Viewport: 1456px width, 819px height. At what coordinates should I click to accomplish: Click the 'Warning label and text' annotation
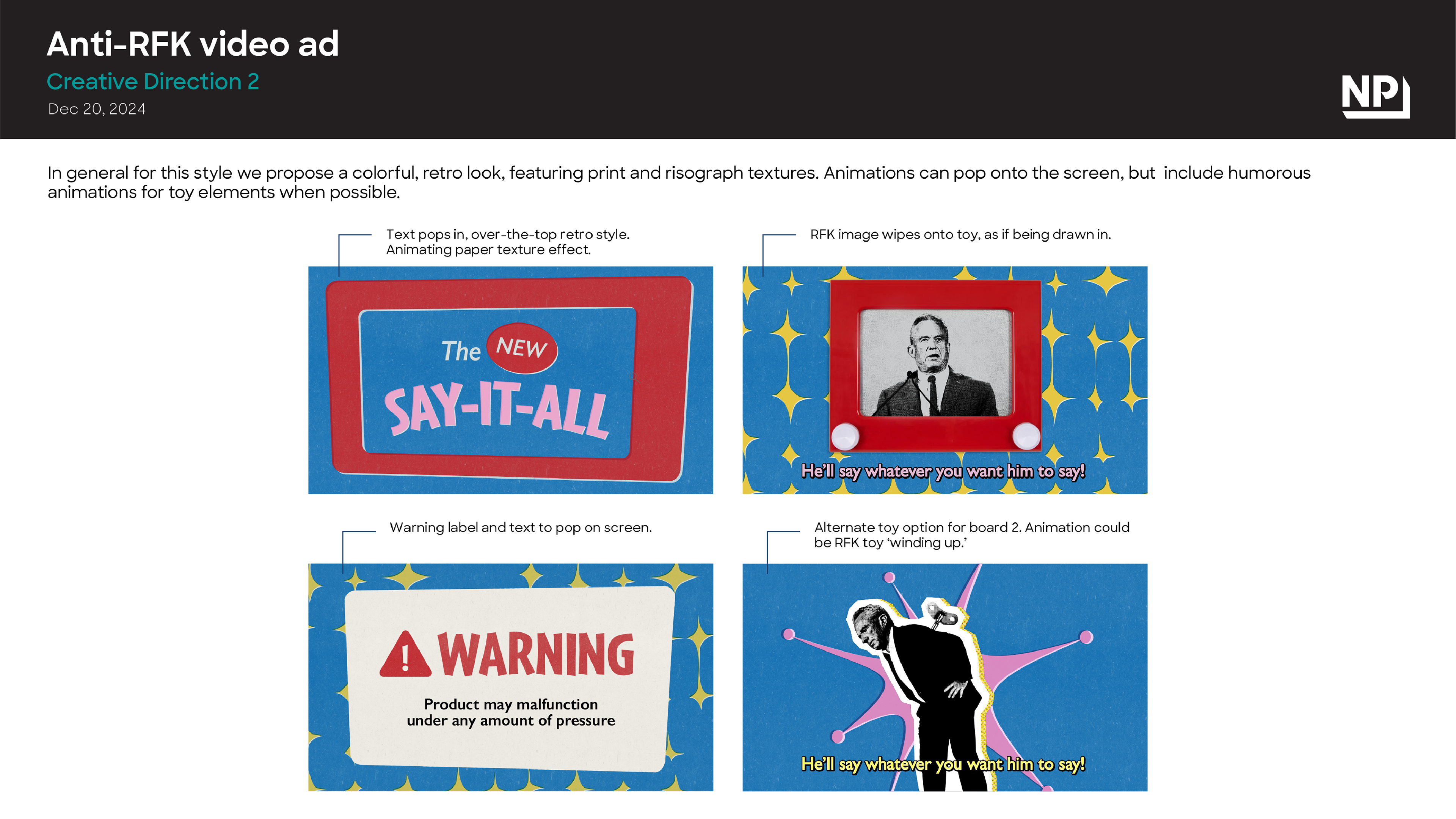pyautogui.click(x=521, y=528)
